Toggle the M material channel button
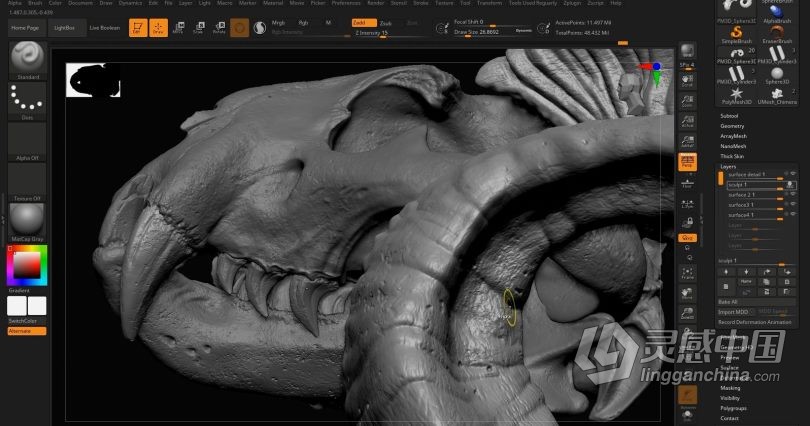The width and height of the screenshot is (810, 426). click(x=328, y=23)
